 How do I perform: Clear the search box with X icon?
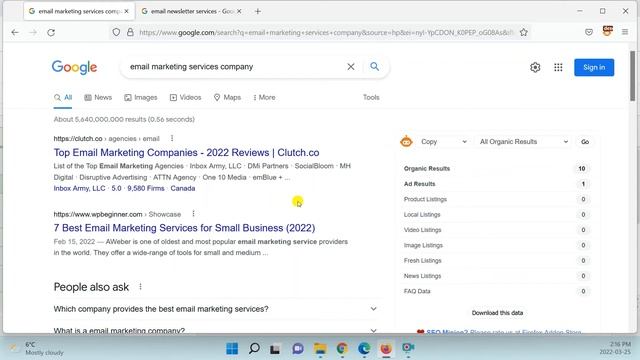pos(351,67)
